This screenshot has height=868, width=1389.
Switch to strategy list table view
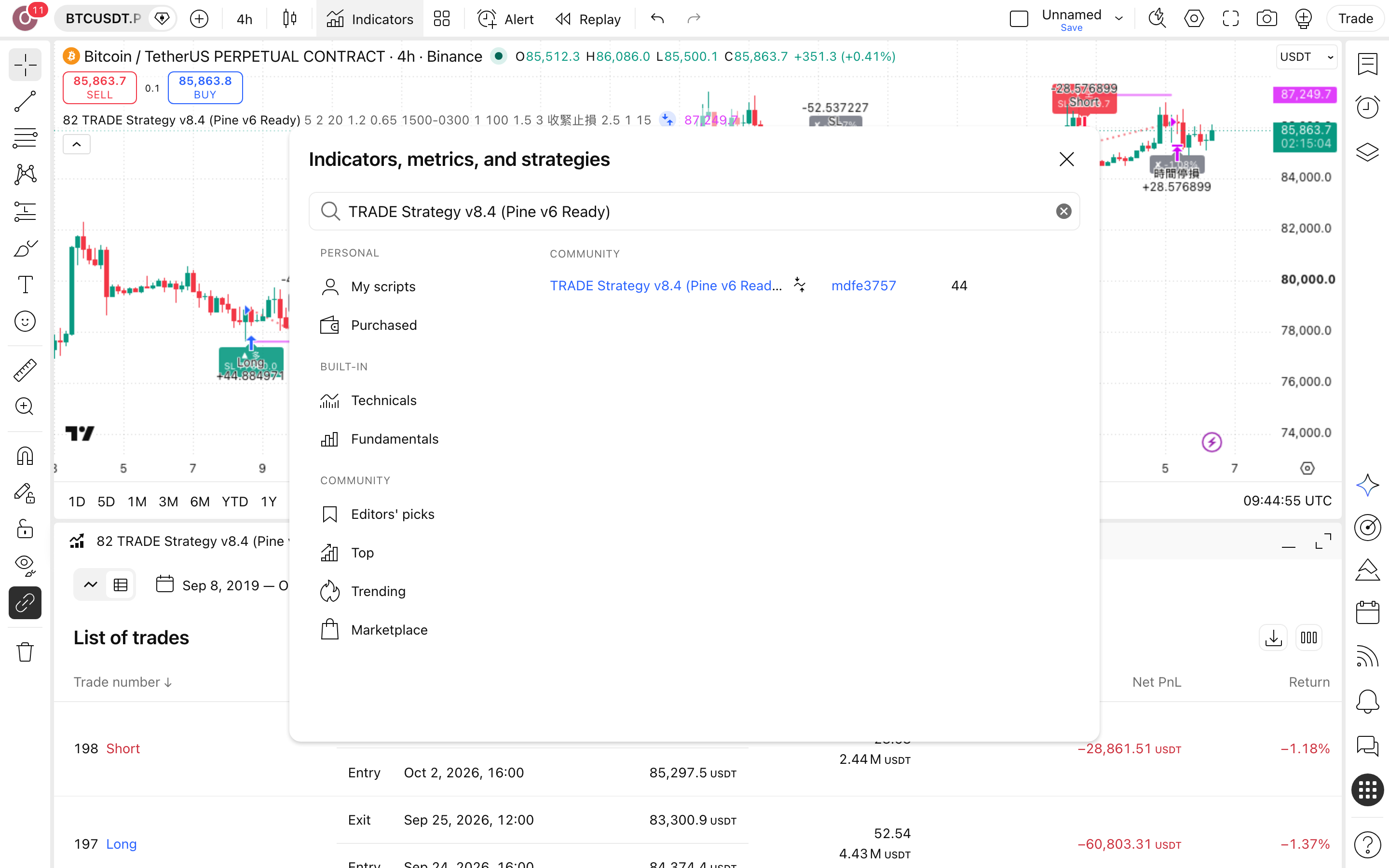point(121,585)
